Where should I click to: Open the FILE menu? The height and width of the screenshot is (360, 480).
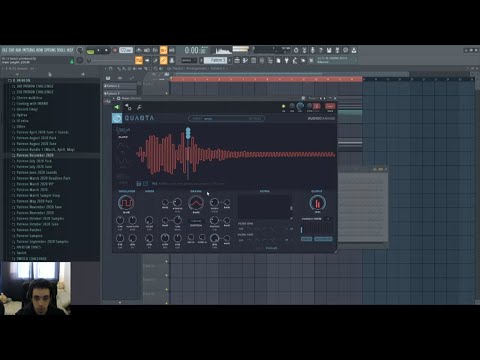pos(4,50)
